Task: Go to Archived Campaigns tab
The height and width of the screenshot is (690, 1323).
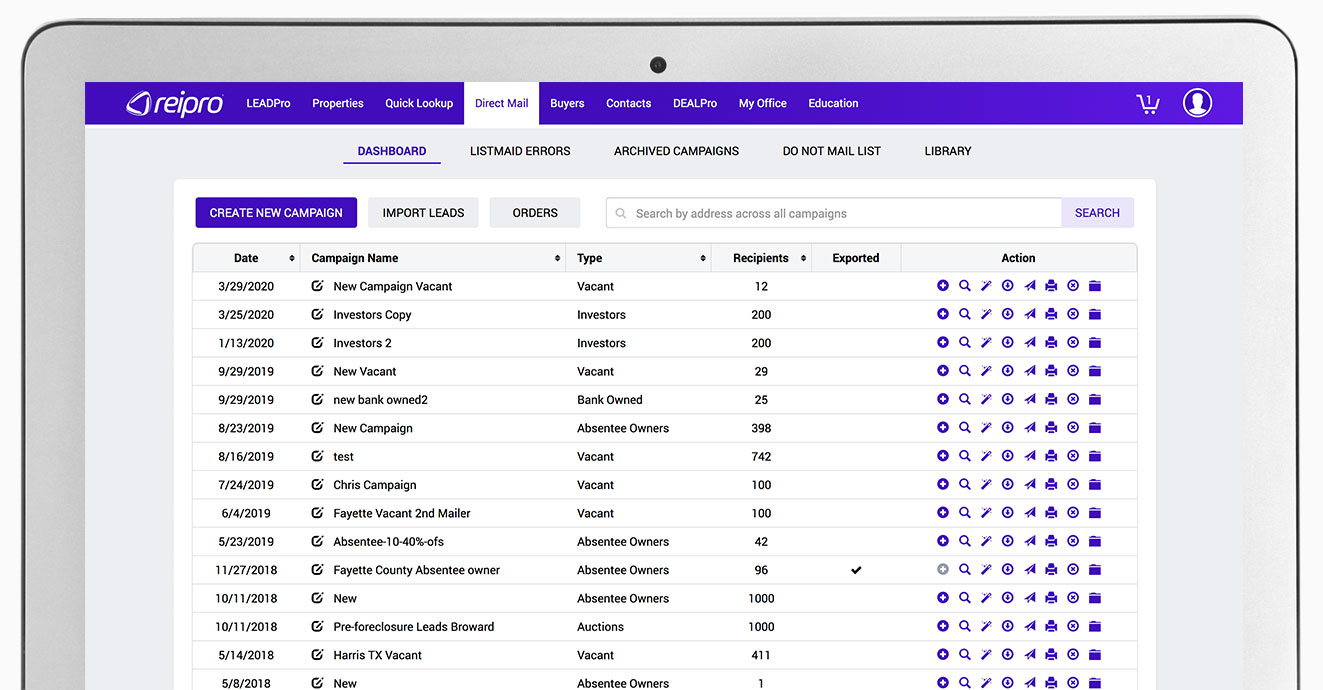Action: tap(676, 151)
